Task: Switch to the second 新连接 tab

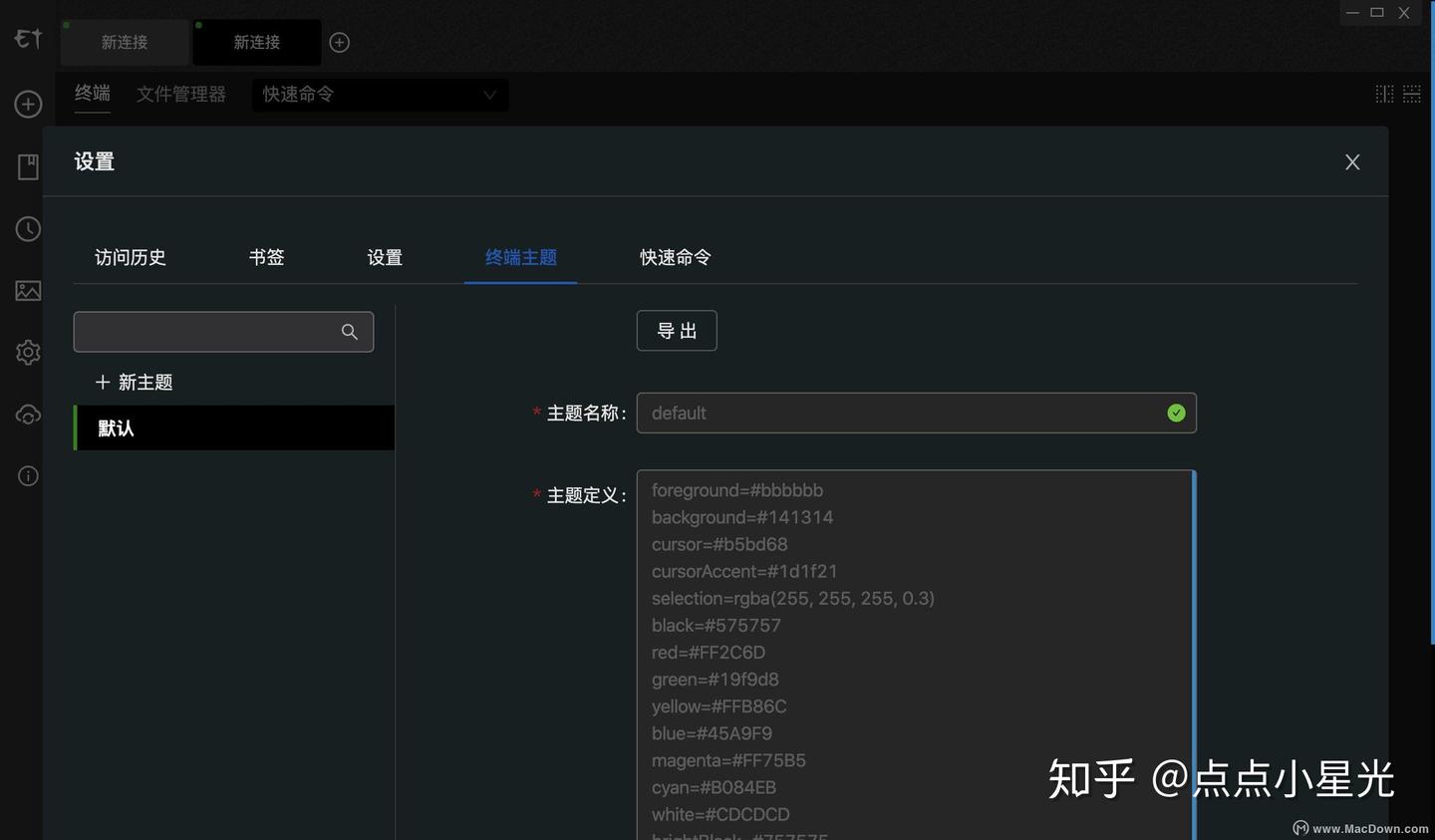Action: 257,42
